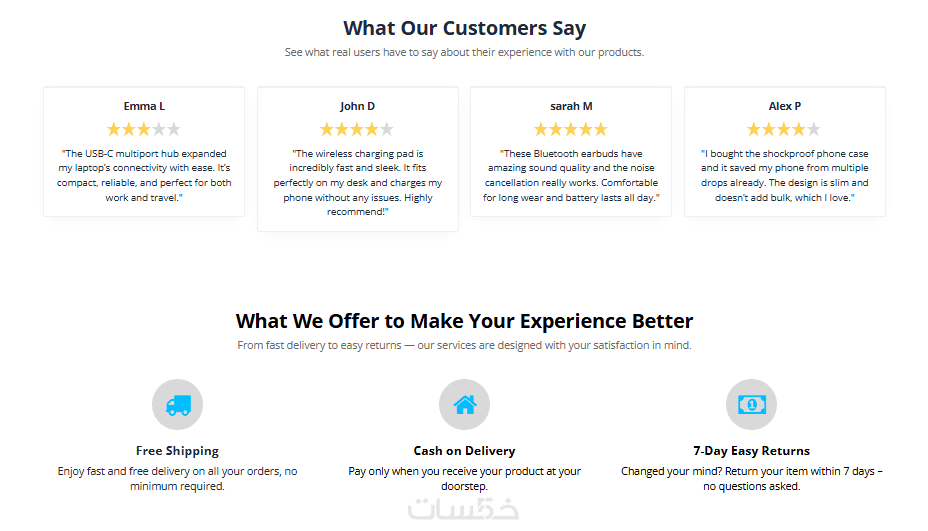Image resolution: width=928 pixels, height=531 pixels.
Task: Click the 7-Day Easy Returns title
Action: [x=751, y=451]
